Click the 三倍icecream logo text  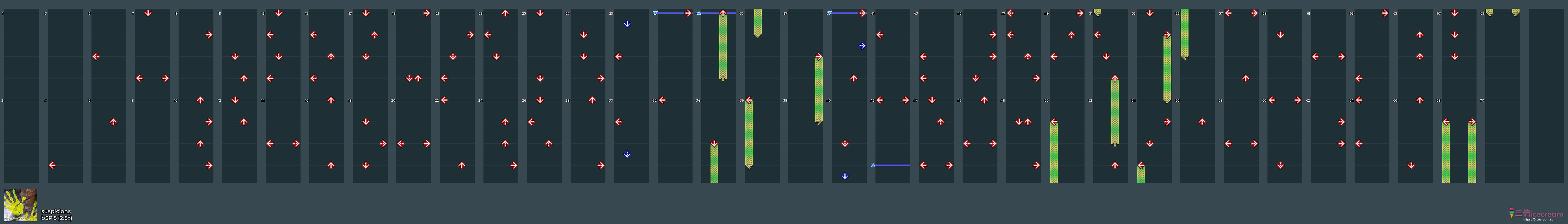tap(1539, 213)
